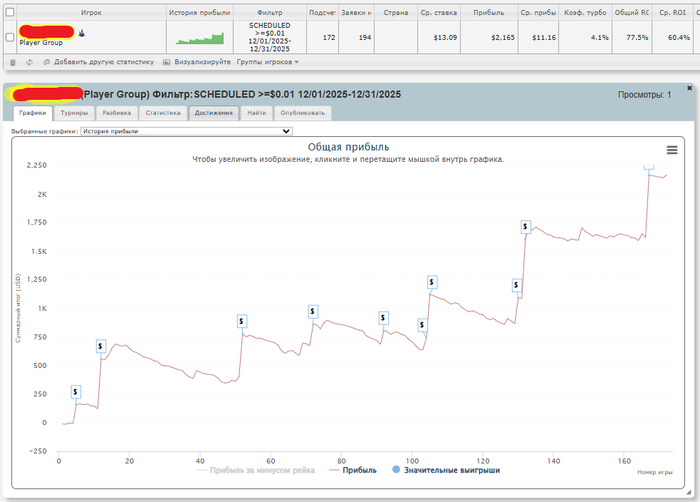Open the Турниры tab
Screen dimensions: 700x502
74,113
